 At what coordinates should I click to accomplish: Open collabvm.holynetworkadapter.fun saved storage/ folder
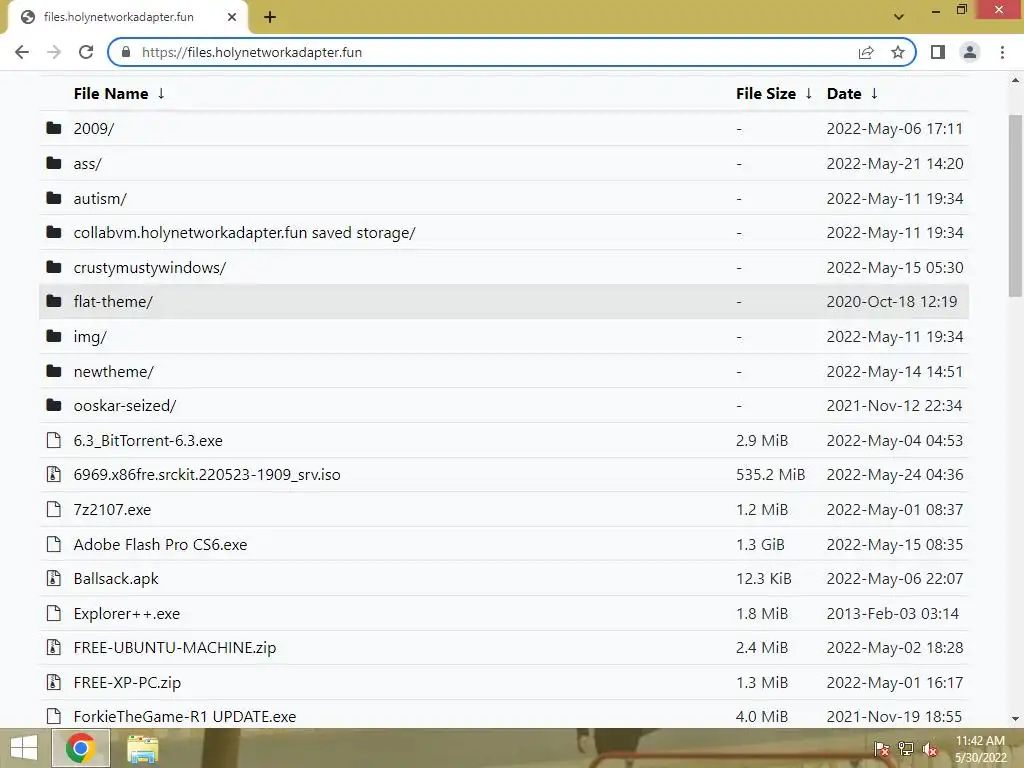click(x=244, y=233)
